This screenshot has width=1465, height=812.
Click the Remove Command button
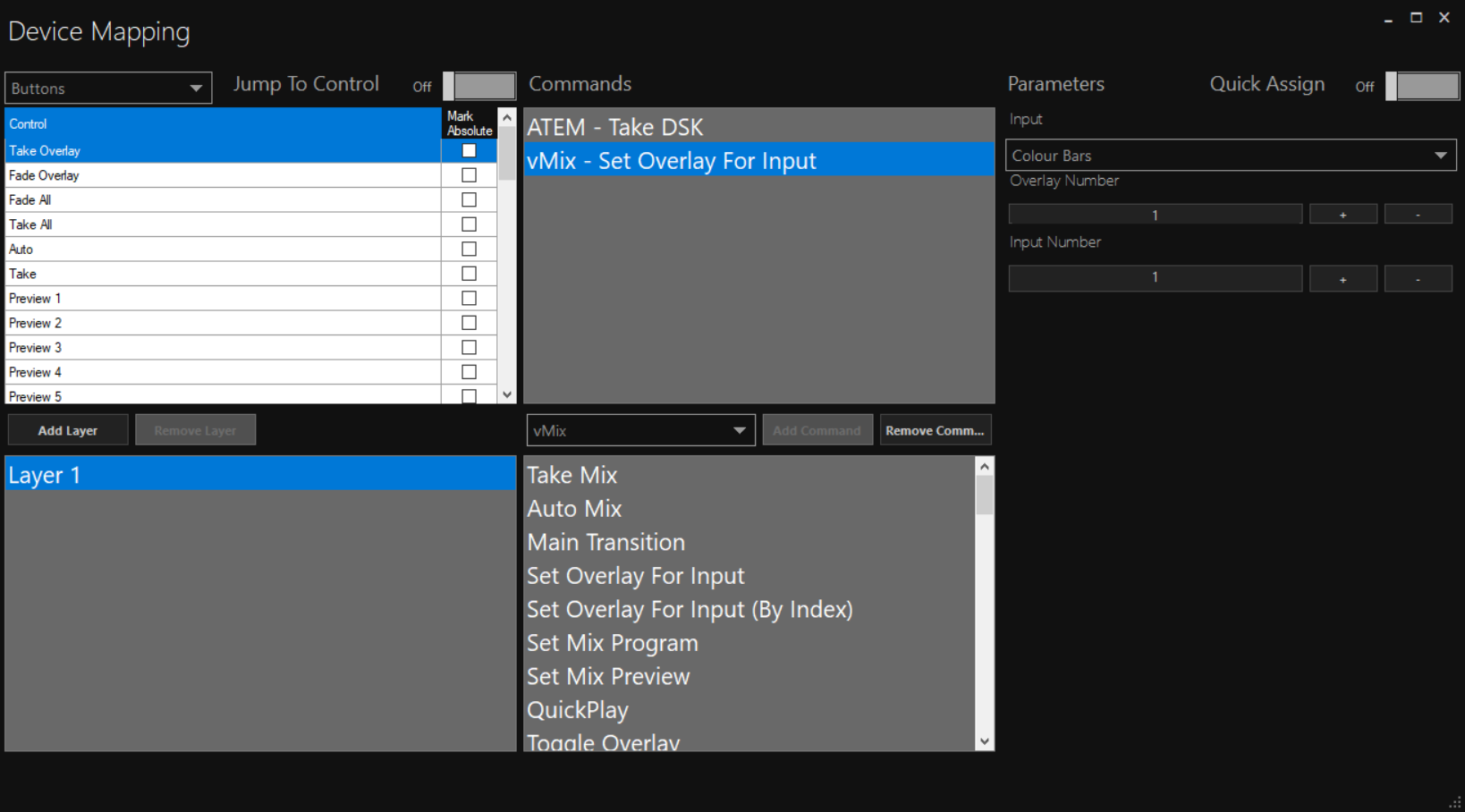point(936,430)
